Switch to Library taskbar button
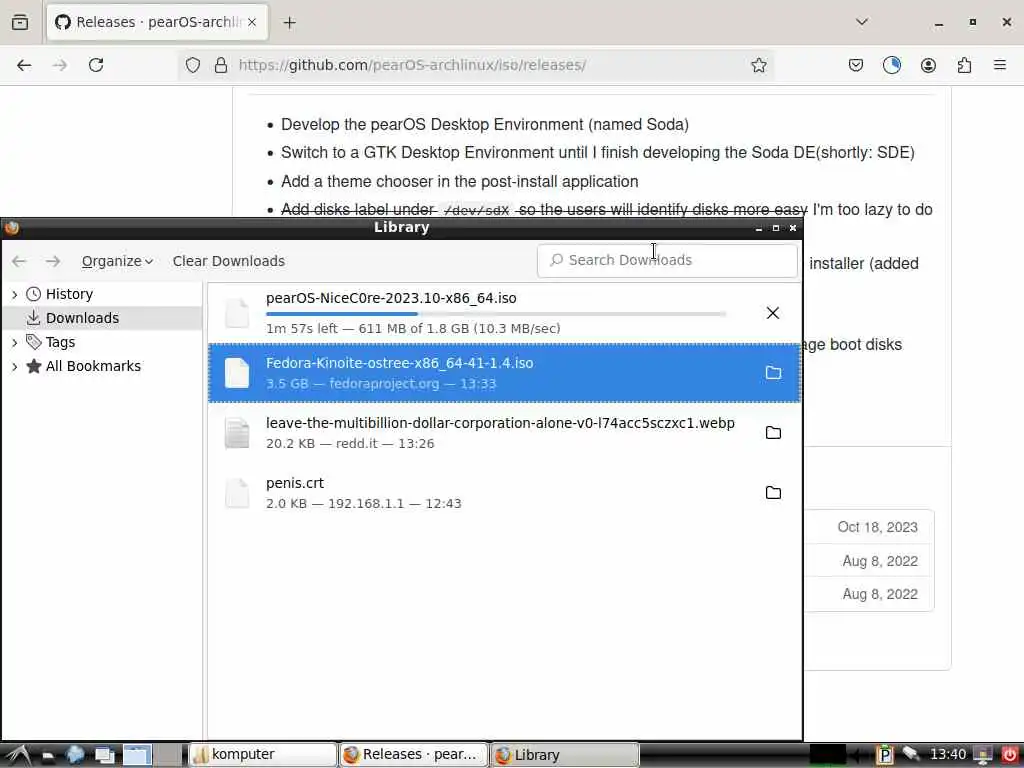The image size is (1024, 768). (x=564, y=755)
